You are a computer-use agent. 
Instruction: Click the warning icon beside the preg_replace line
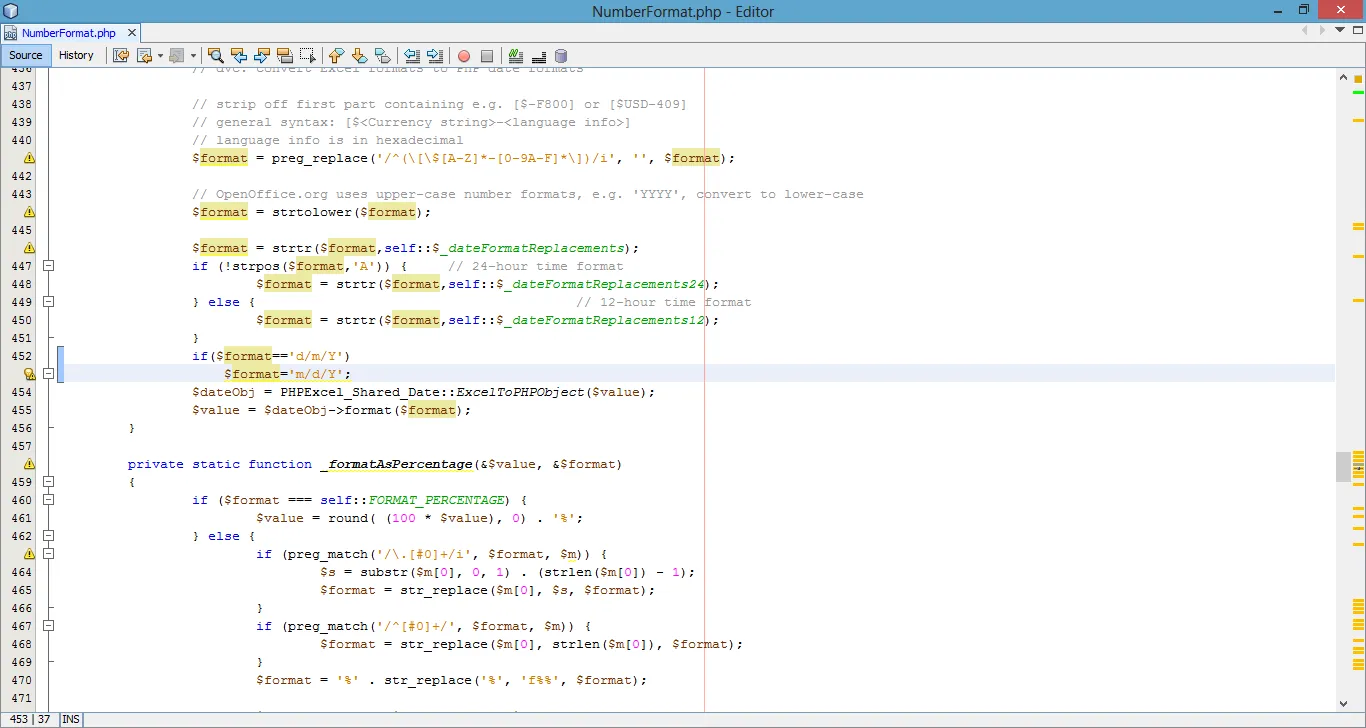(29, 158)
